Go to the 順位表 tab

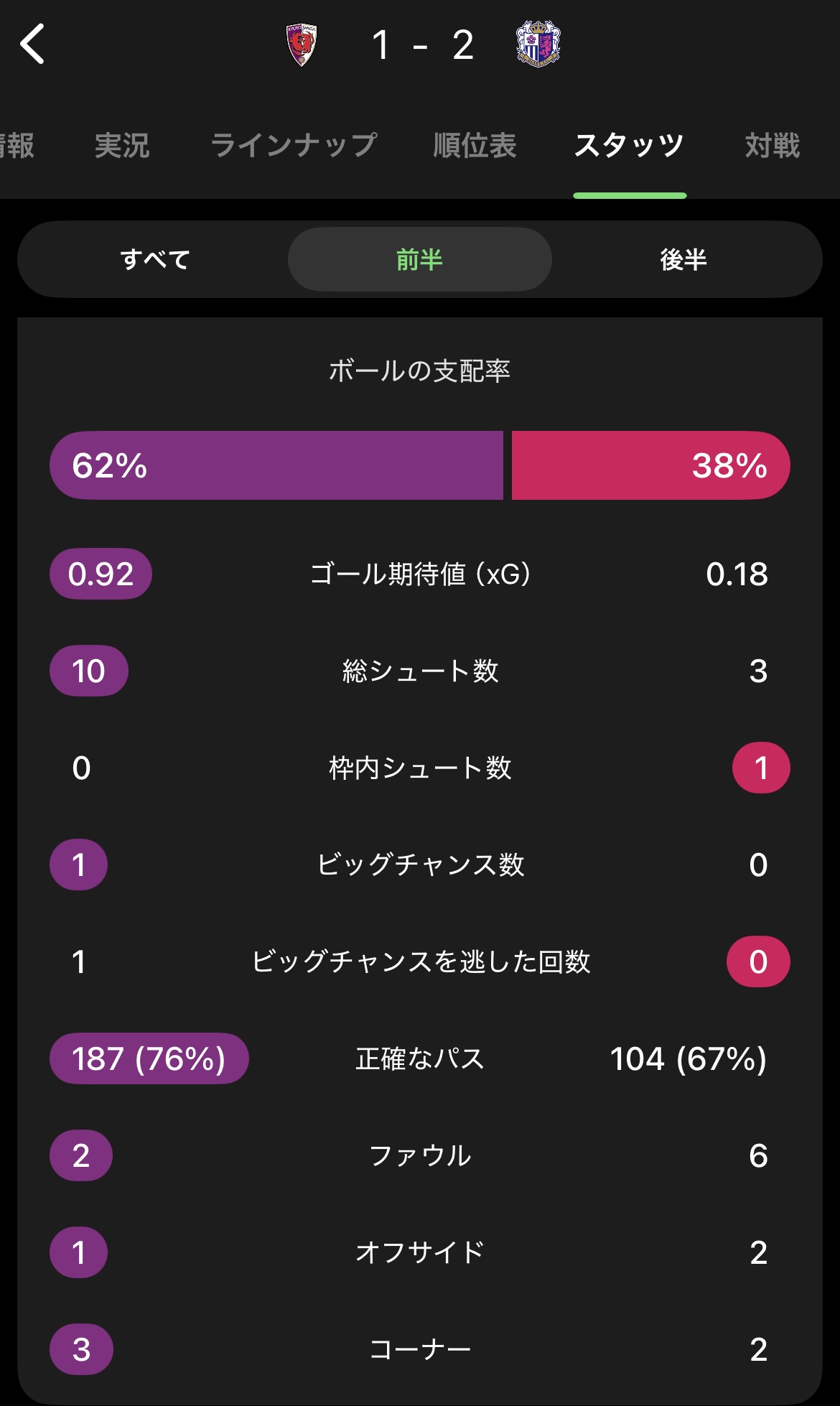[475, 146]
